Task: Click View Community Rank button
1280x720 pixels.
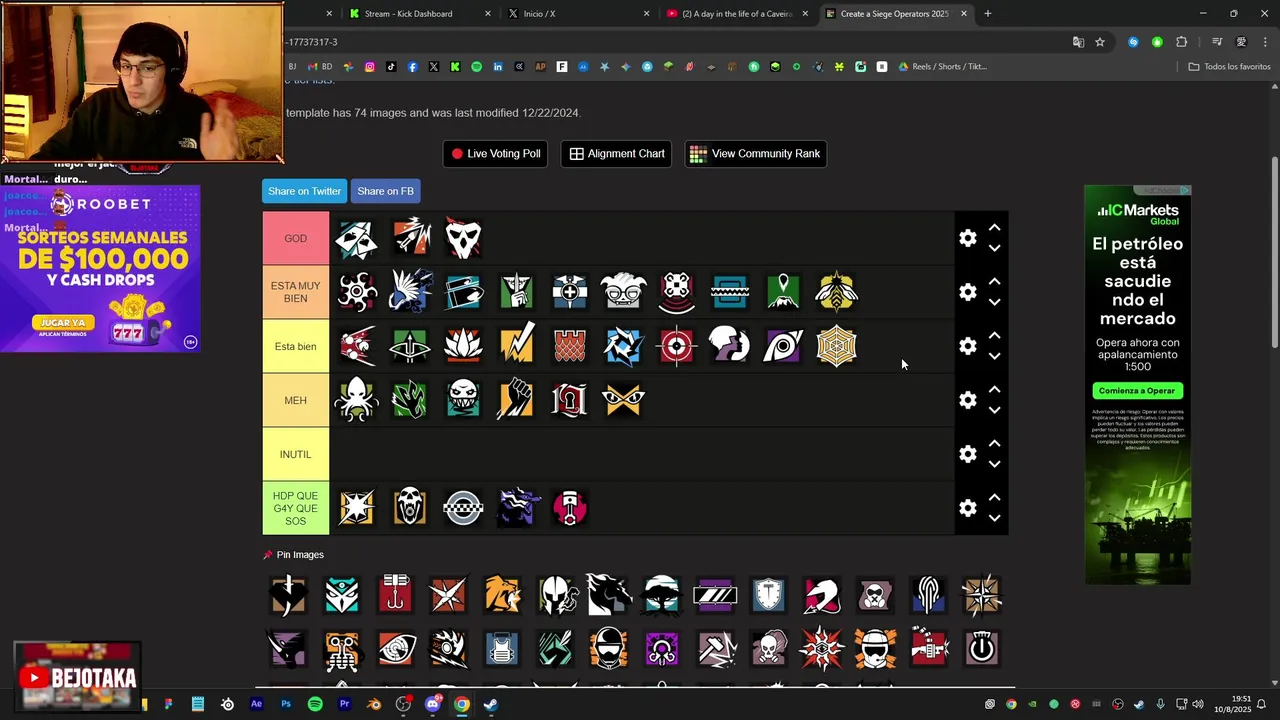Action: (756, 154)
